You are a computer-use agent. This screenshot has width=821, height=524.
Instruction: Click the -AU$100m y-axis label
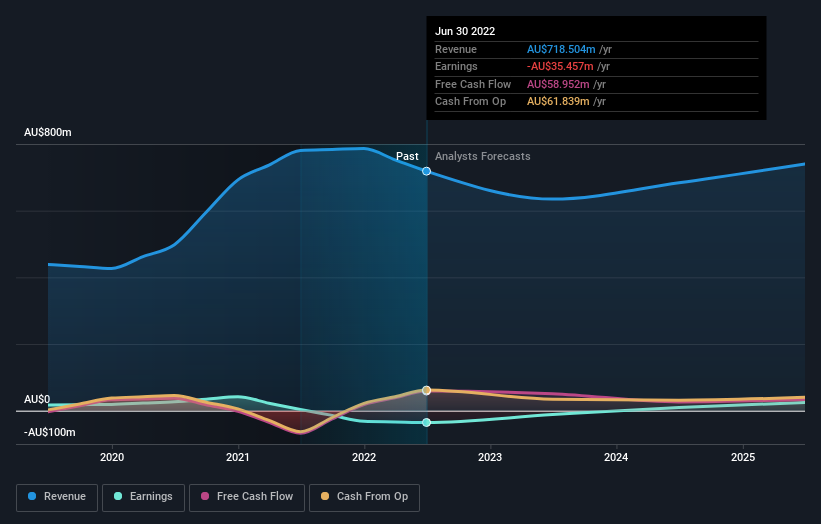pyautogui.click(x=50, y=432)
